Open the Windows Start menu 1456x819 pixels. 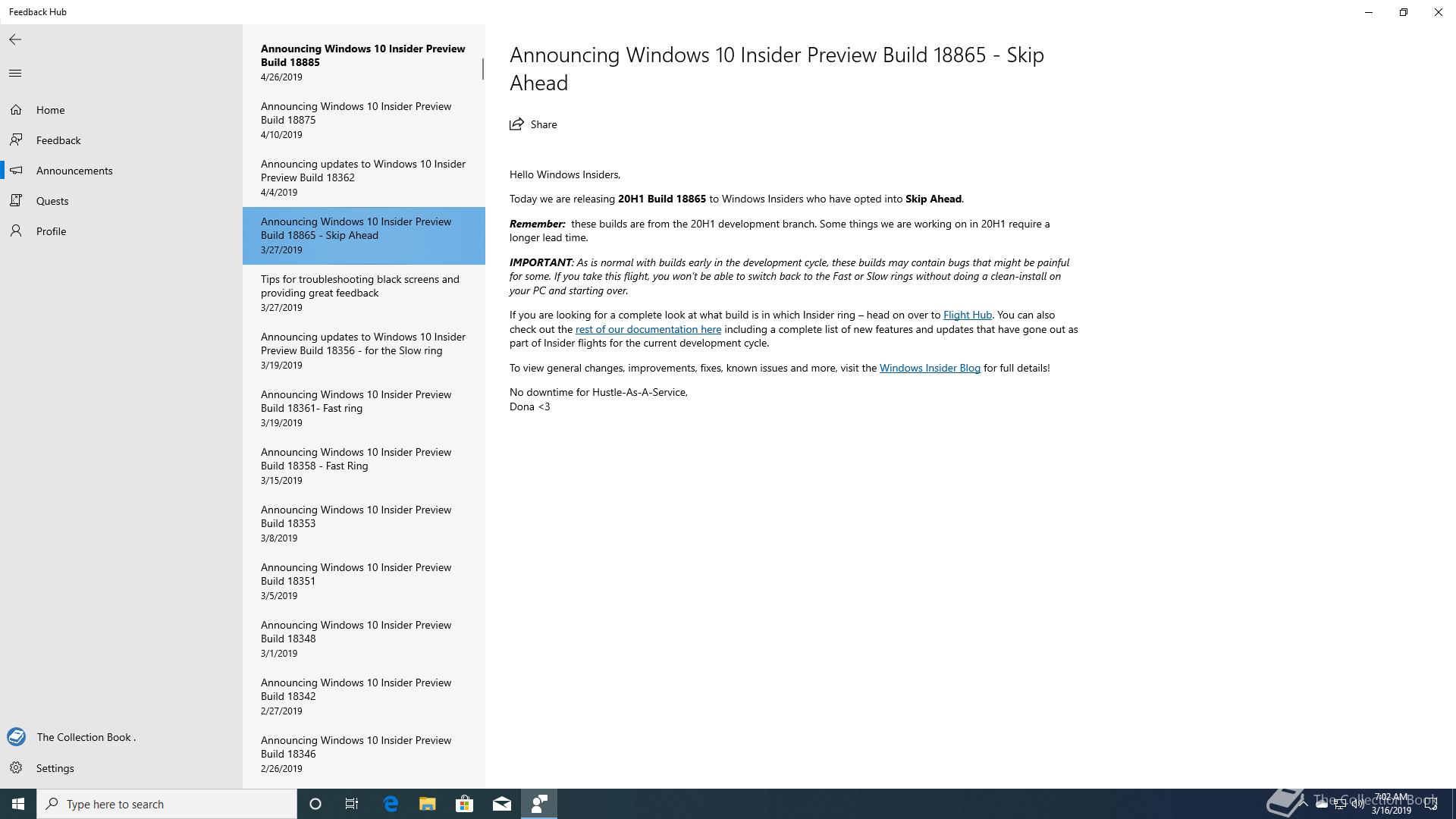[18, 804]
